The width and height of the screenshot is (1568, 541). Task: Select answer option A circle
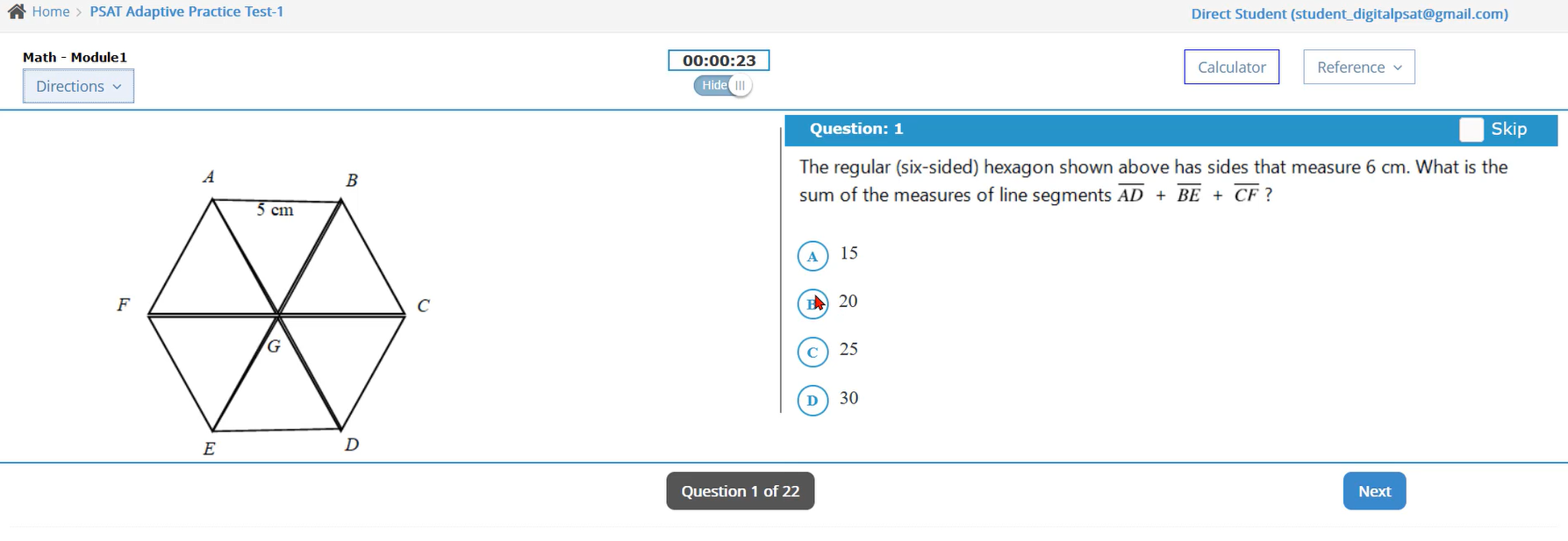pyautogui.click(x=813, y=256)
